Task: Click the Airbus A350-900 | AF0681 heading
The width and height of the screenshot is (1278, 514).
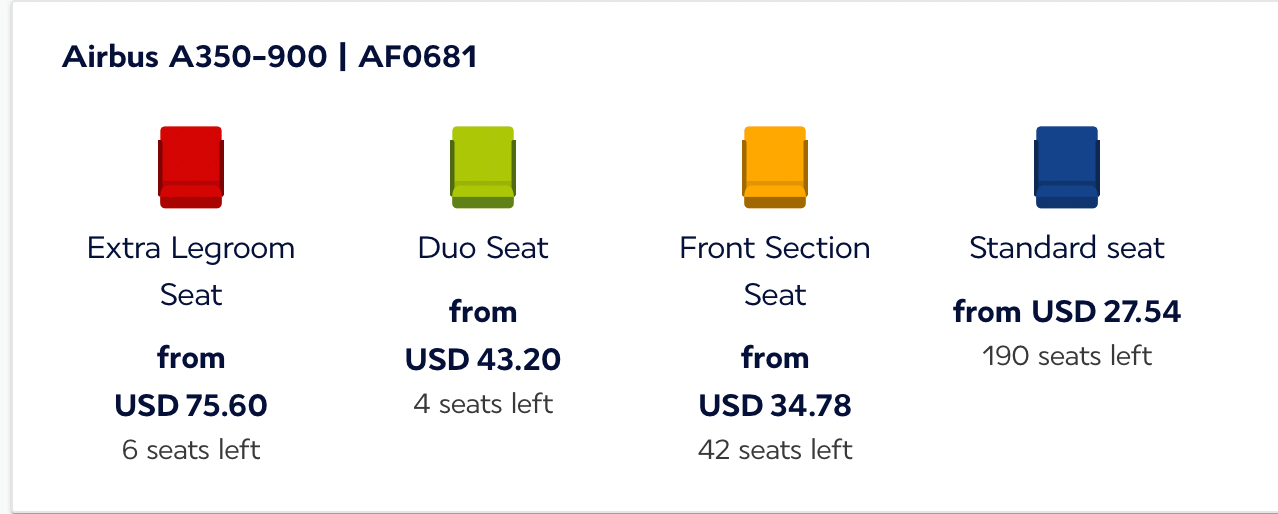Action: pyautogui.click(x=270, y=57)
